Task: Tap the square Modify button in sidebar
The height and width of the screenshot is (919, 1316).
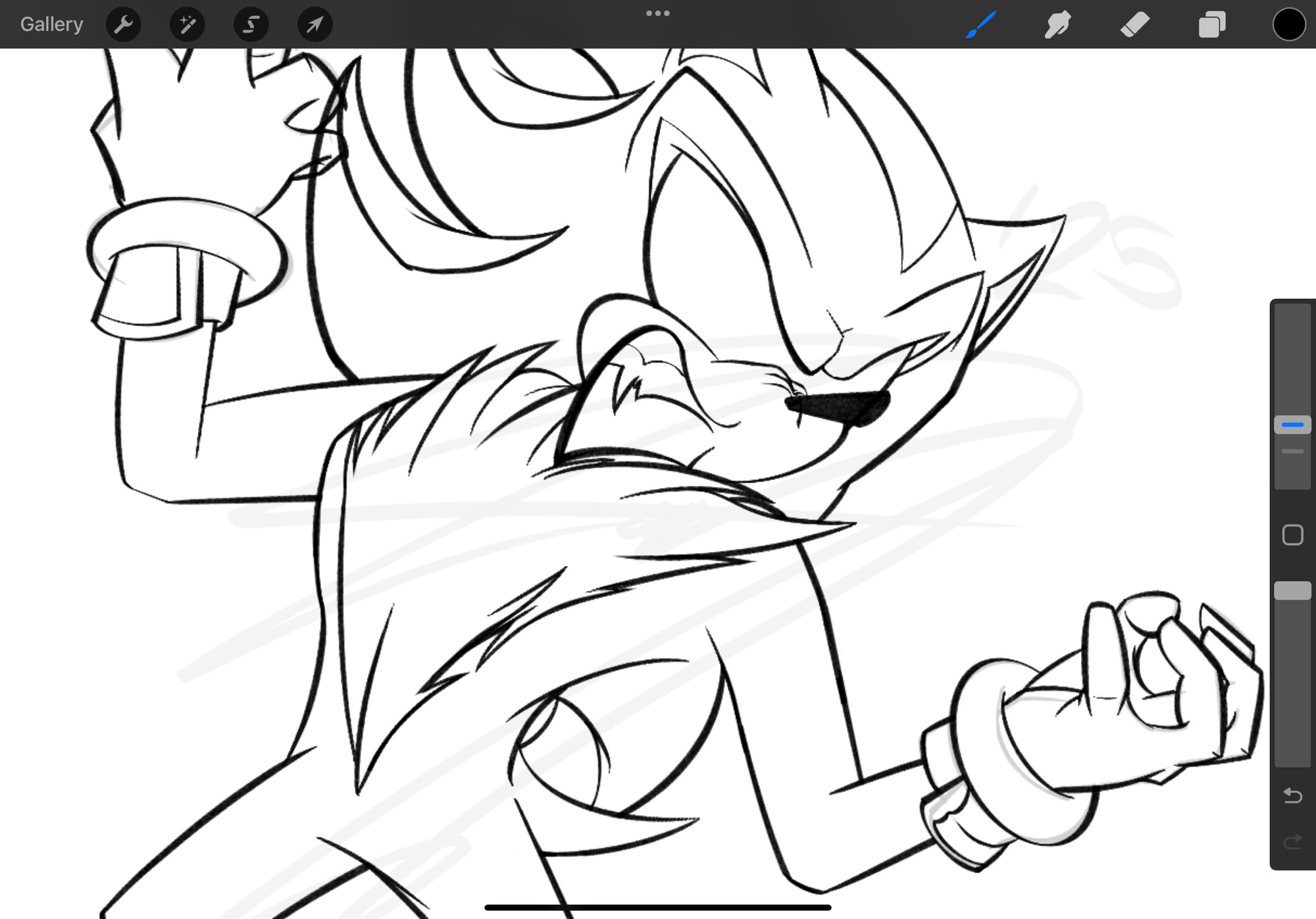Action: (1292, 535)
